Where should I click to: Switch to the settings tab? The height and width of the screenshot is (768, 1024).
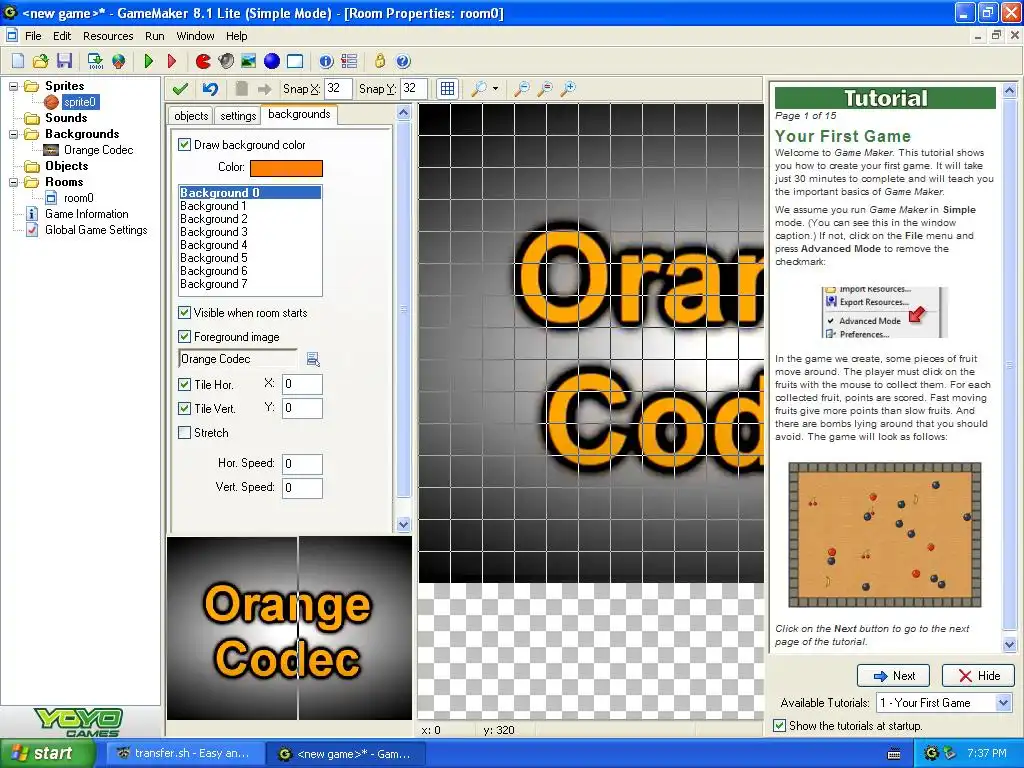click(238, 116)
